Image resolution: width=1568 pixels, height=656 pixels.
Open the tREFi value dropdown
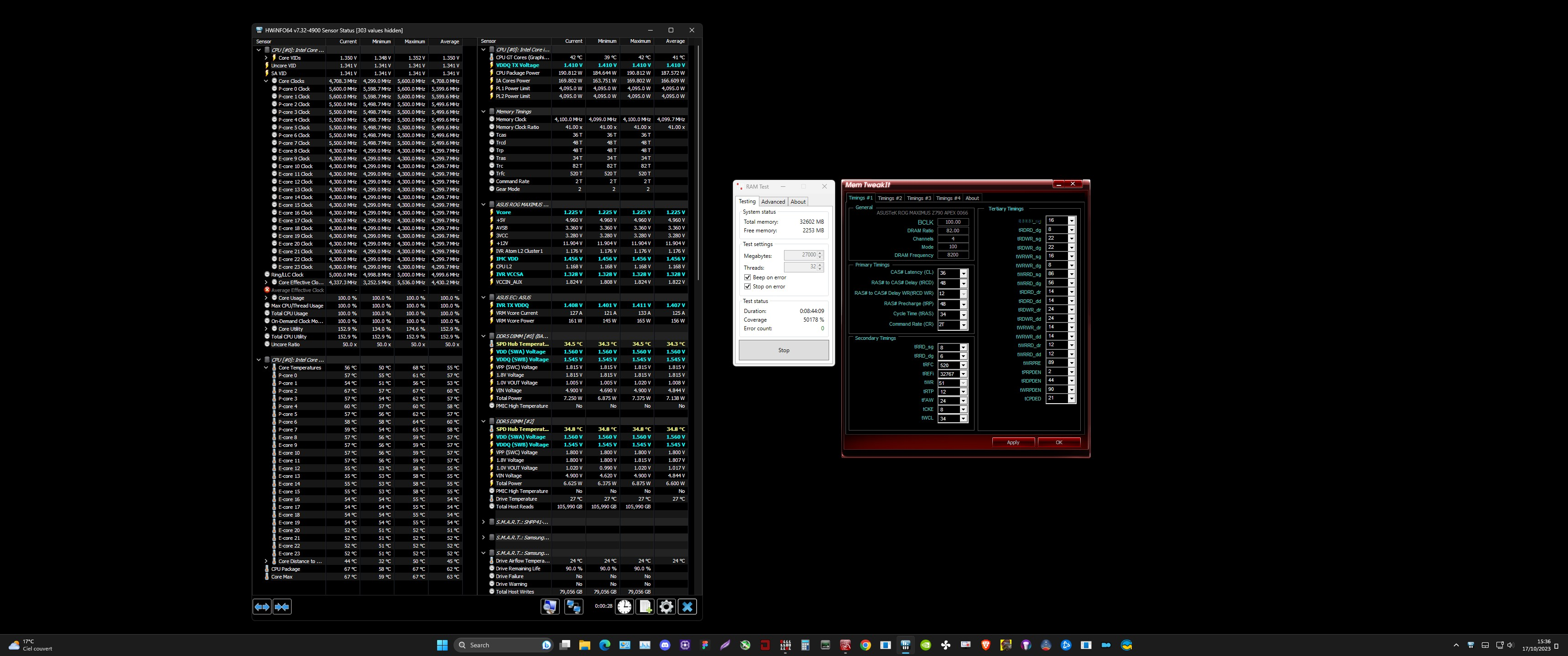point(964,374)
